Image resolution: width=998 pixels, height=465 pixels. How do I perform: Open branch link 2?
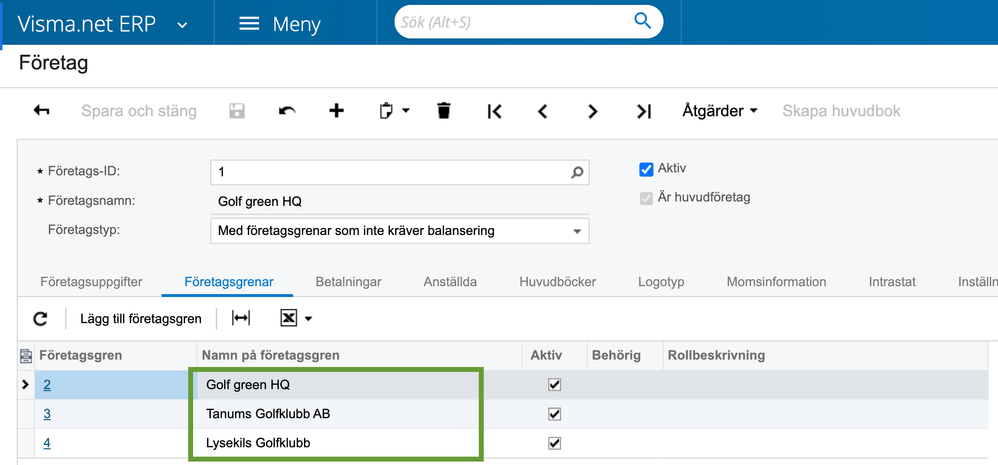[x=47, y=385]
